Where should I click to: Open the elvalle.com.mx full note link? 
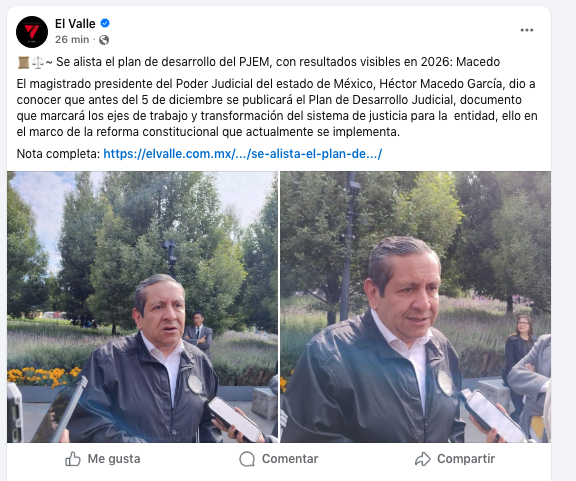tap(243, 154)
